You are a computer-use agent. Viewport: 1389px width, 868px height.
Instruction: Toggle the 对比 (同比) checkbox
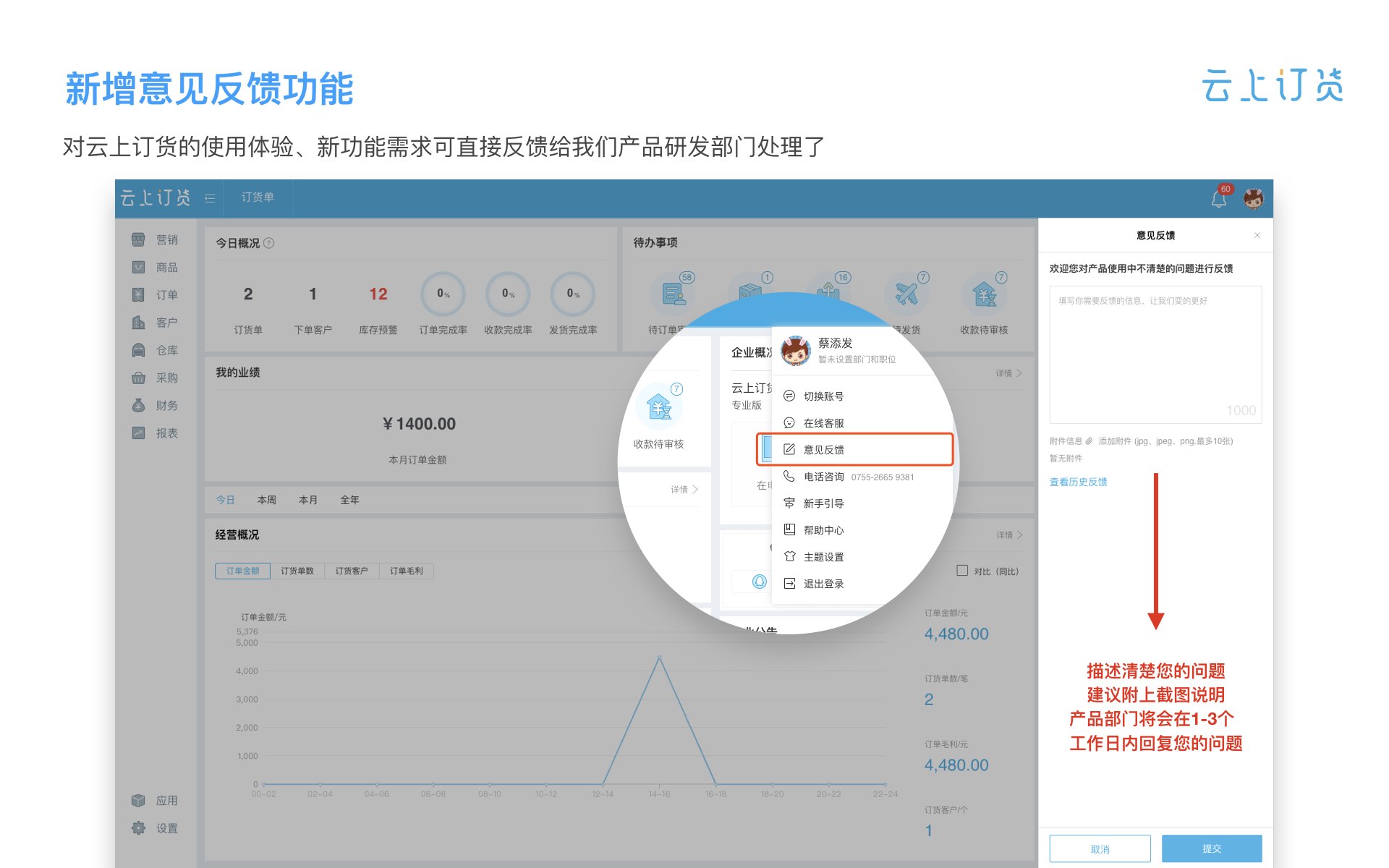click(x=962, y=571)
